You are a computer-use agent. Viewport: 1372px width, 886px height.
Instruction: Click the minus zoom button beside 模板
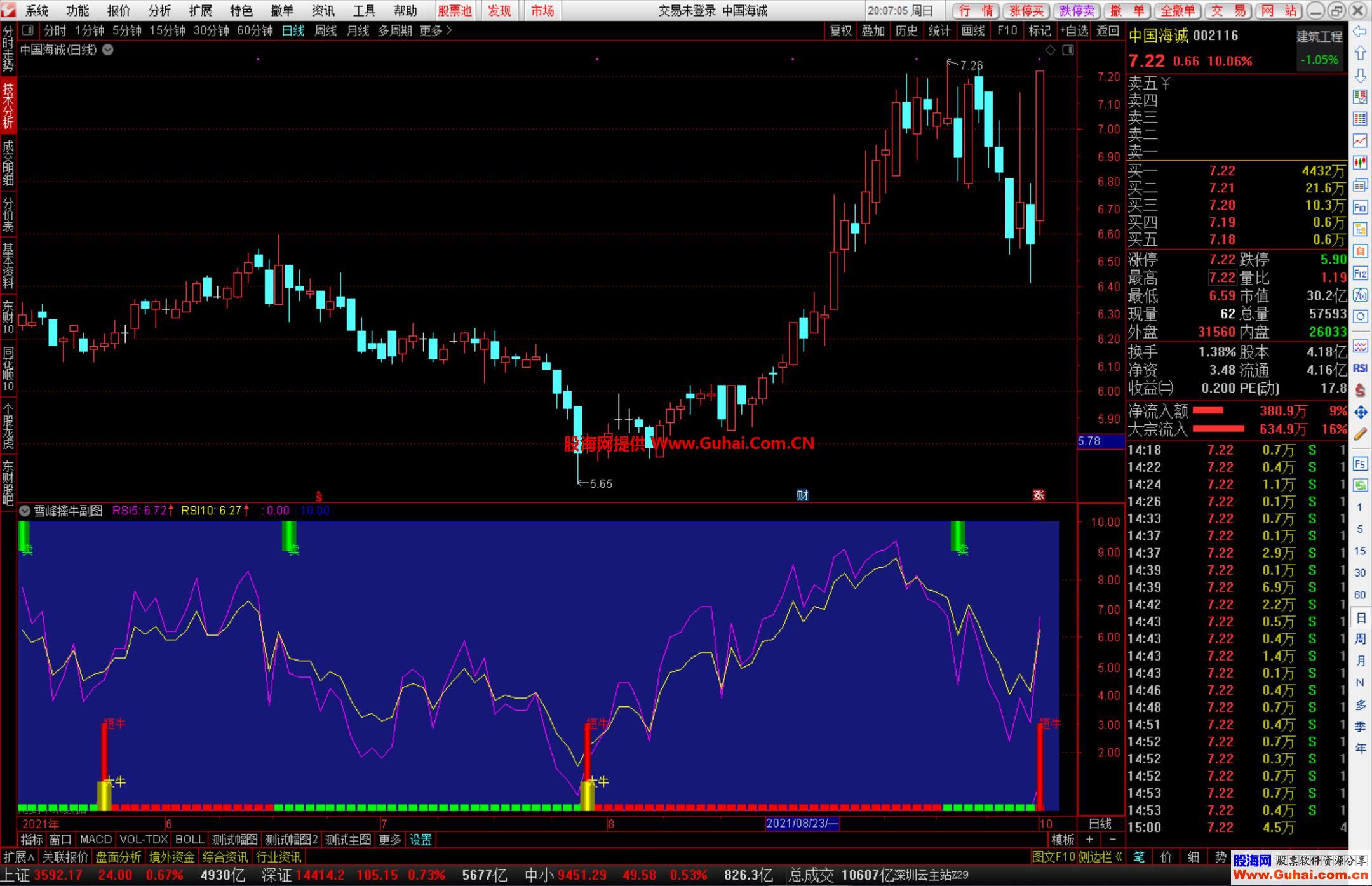tap(1112, 840)
